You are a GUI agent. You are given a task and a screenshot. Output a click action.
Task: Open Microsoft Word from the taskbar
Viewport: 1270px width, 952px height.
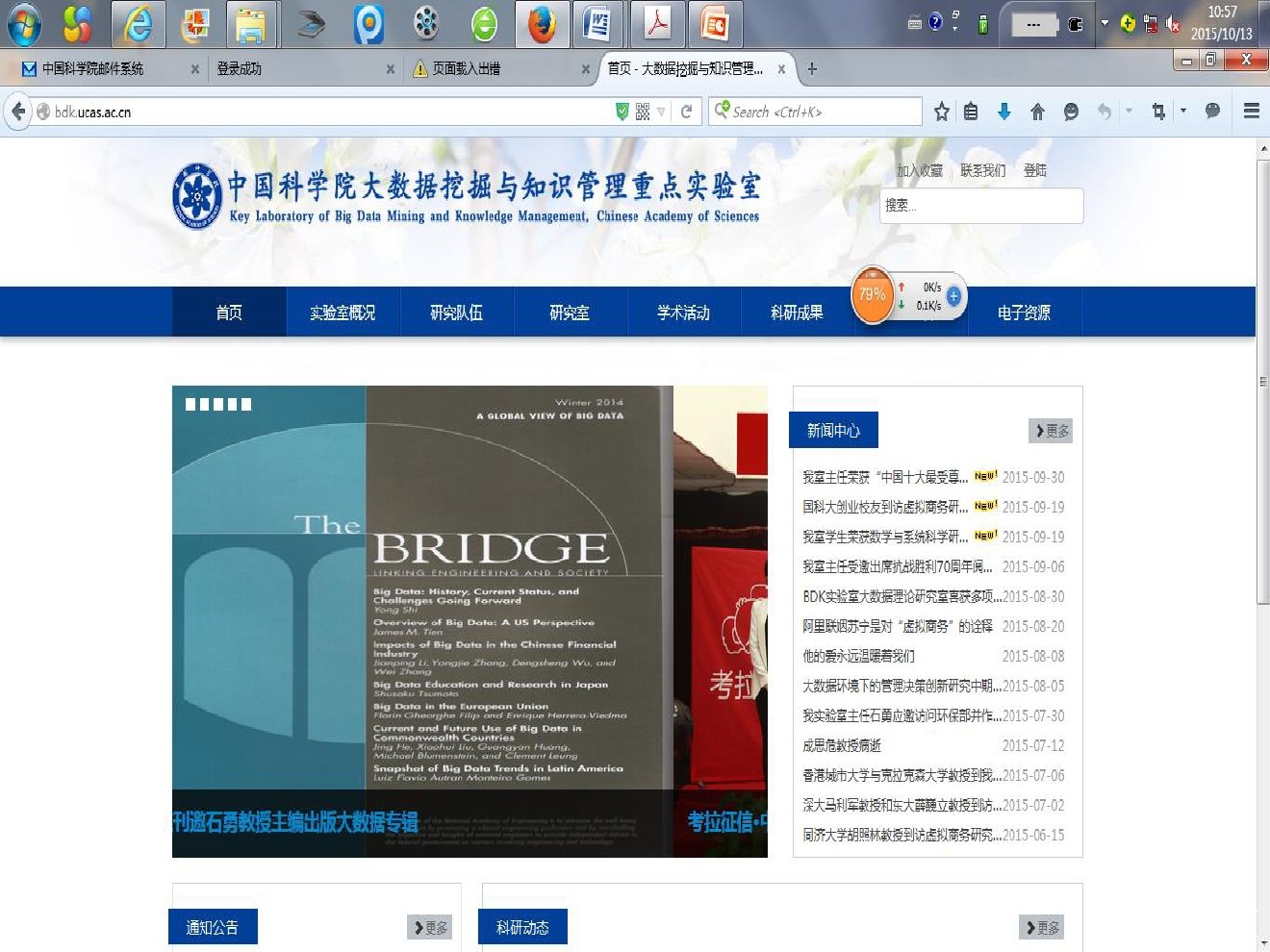click(597, 24)
